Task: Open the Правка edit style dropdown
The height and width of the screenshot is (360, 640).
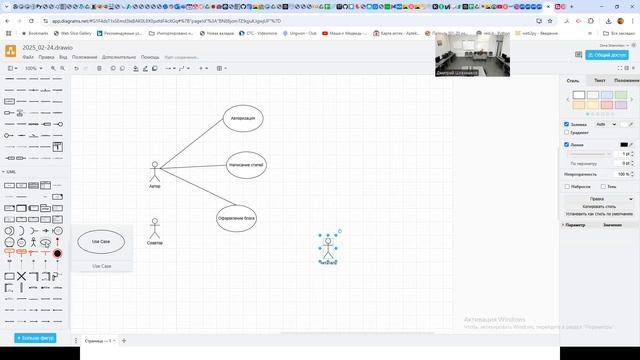Action: (x=599, y=199)
